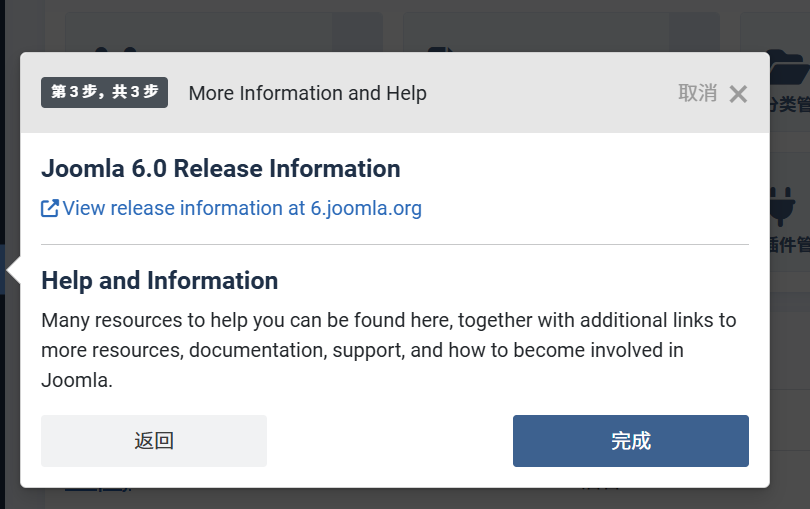
Task: Click the highlighted sidebar strip left of the popup
Action: (3, 270)
